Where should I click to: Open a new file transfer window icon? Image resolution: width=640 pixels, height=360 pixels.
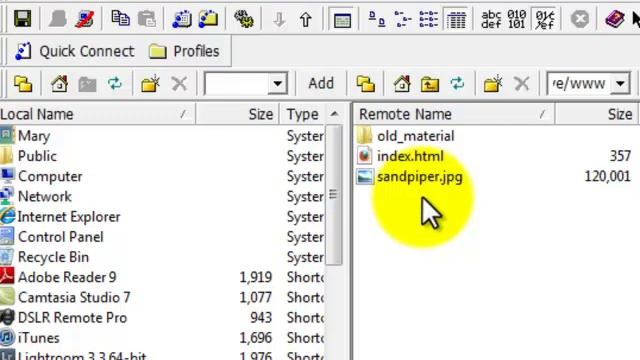click(209, 18)
